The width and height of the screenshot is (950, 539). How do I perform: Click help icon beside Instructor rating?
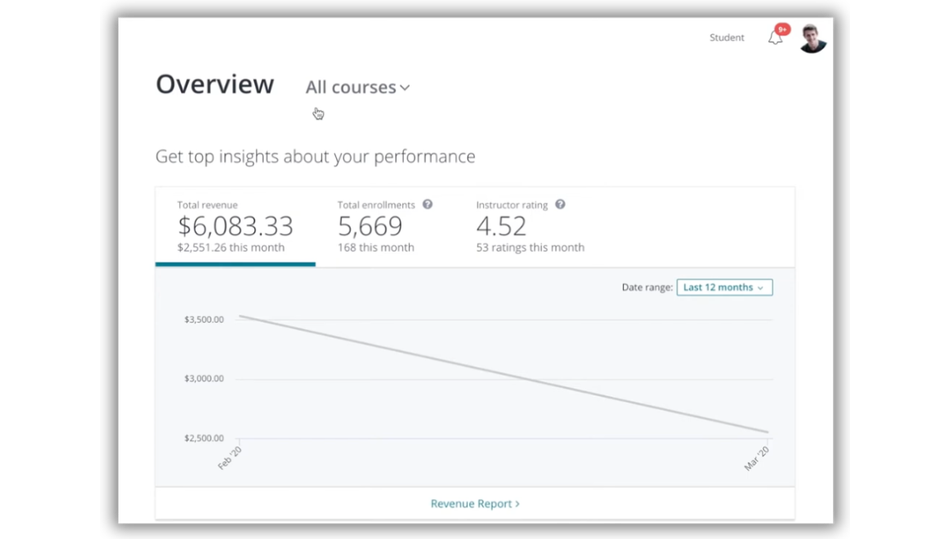point(560,205)
